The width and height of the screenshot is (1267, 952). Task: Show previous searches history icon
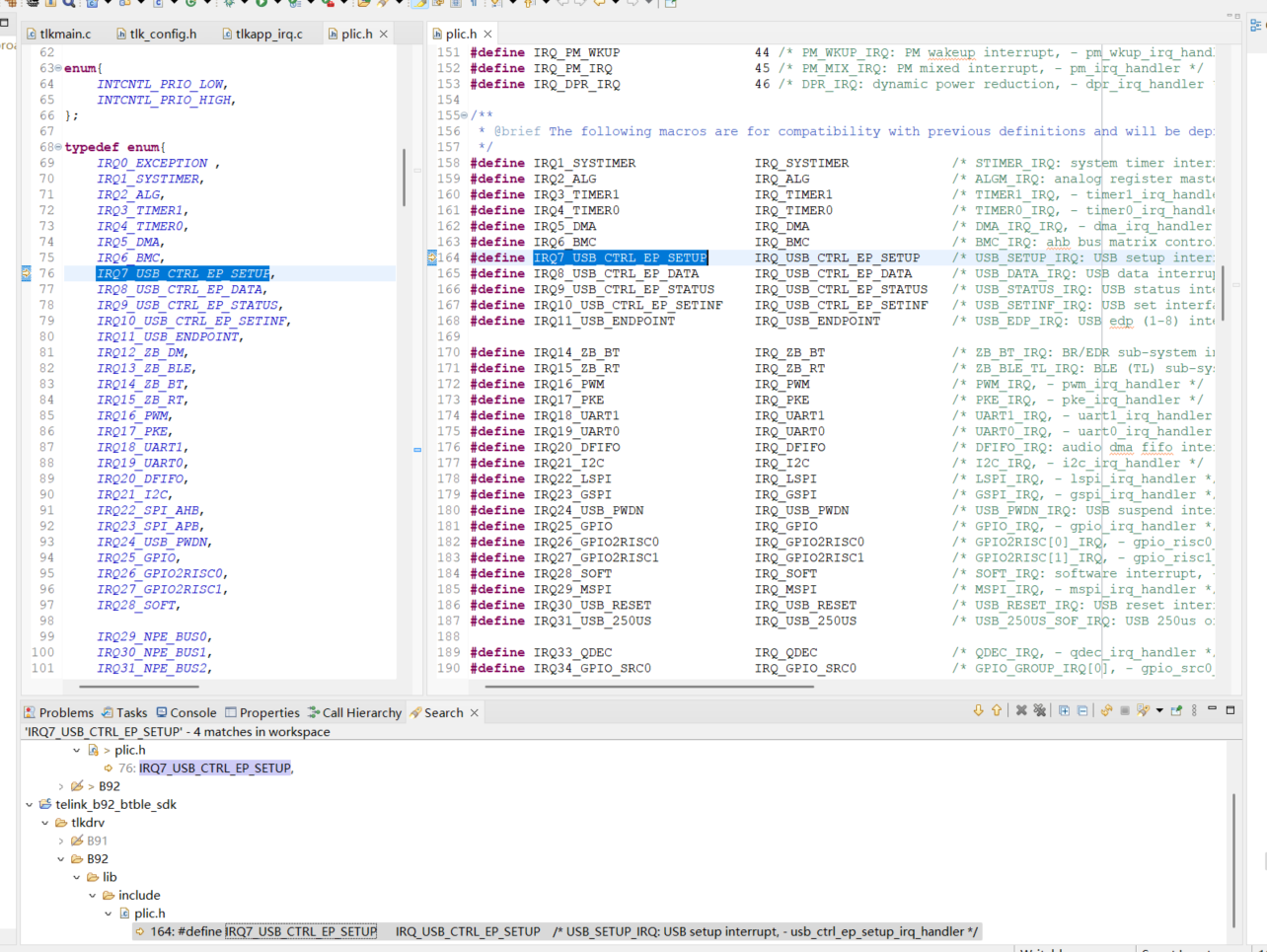click(1143, 710)
